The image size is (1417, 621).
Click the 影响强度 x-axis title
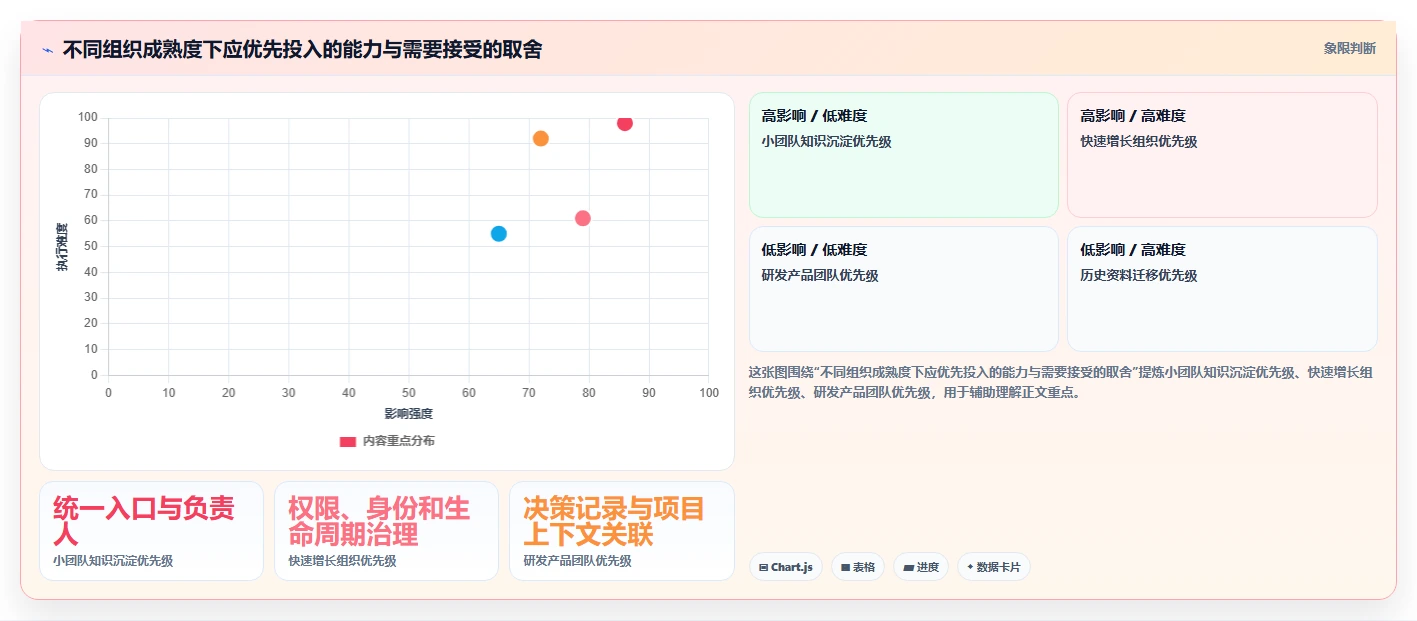pos(408,414)
